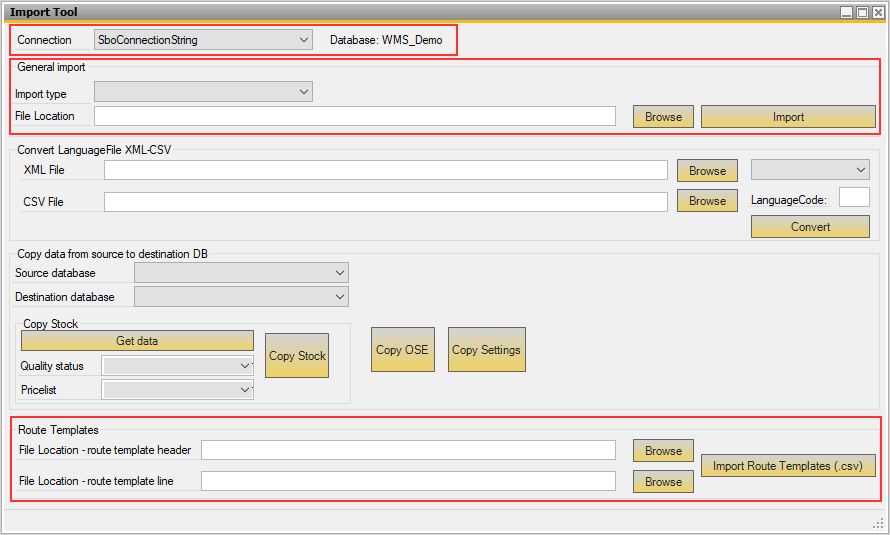Open the Pricelist dropdown
The image size is (890, 535).
(x=177, y=390)
